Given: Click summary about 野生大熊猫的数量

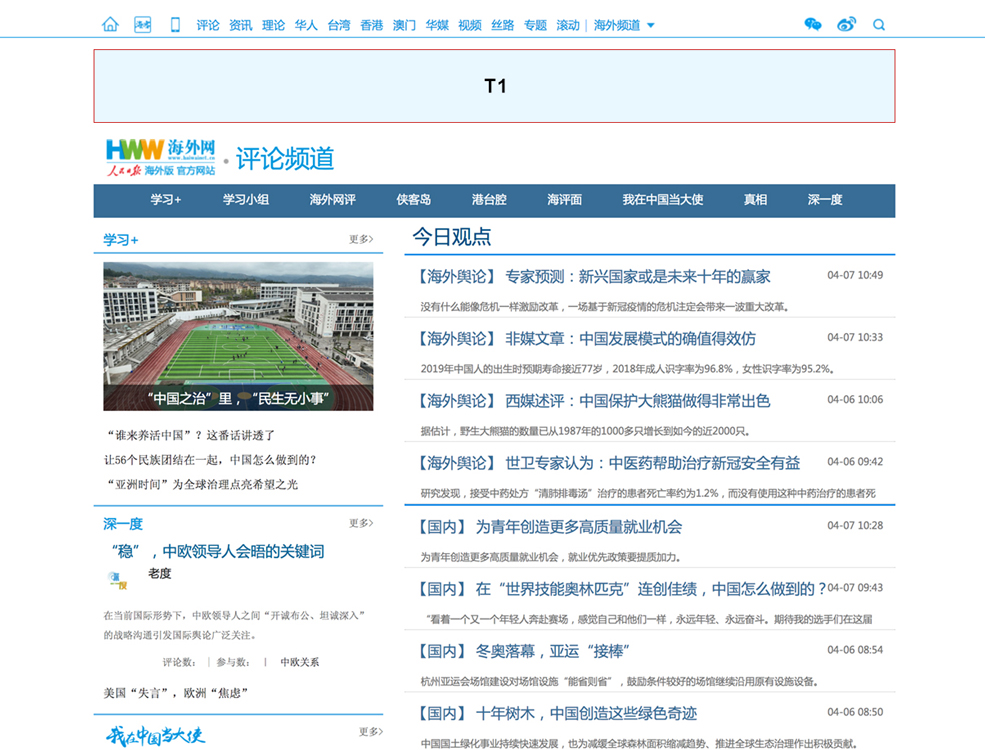Looking at the screenshot, I should click(x=586, y=431).
